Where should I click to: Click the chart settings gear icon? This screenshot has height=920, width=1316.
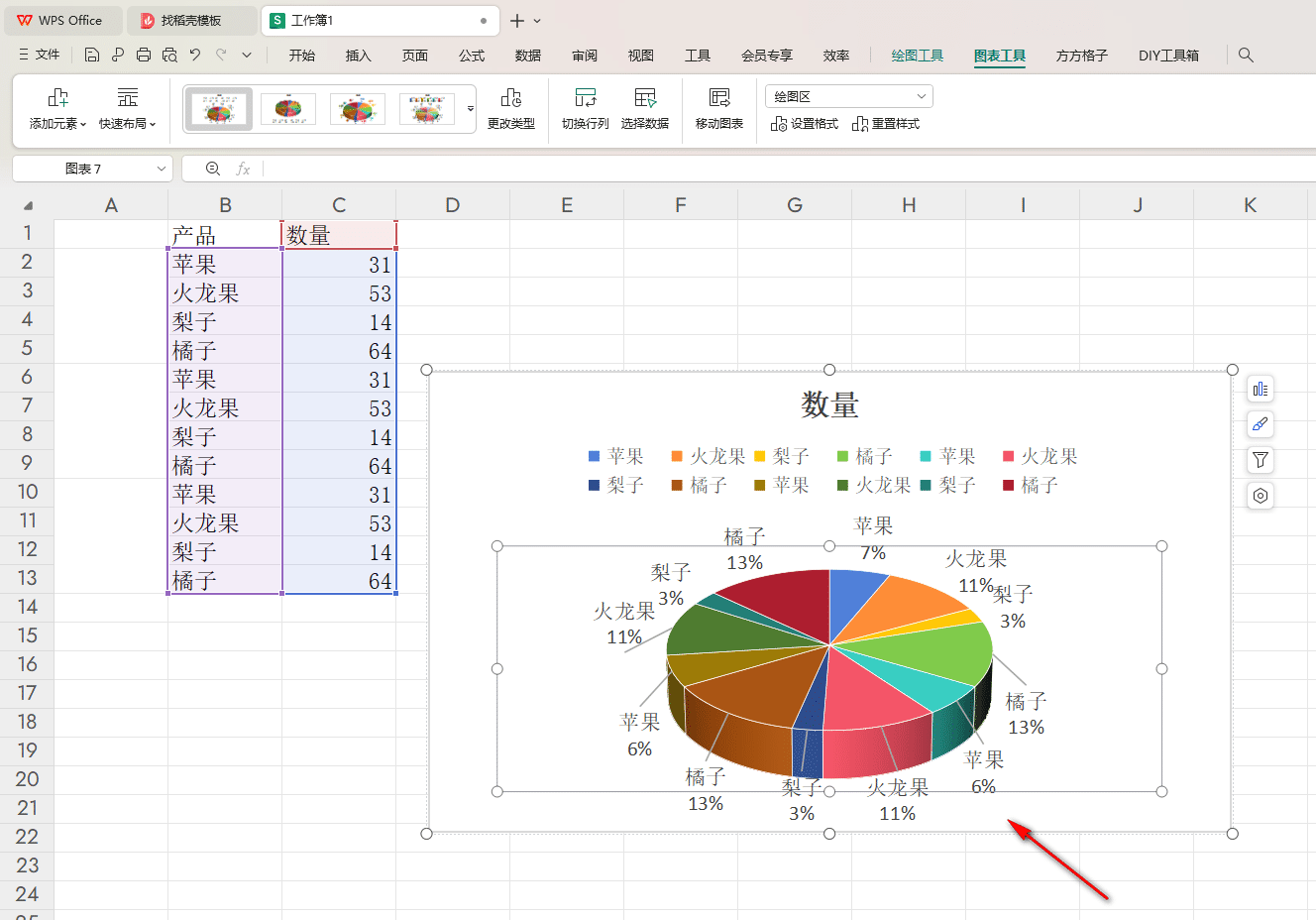1260,496
